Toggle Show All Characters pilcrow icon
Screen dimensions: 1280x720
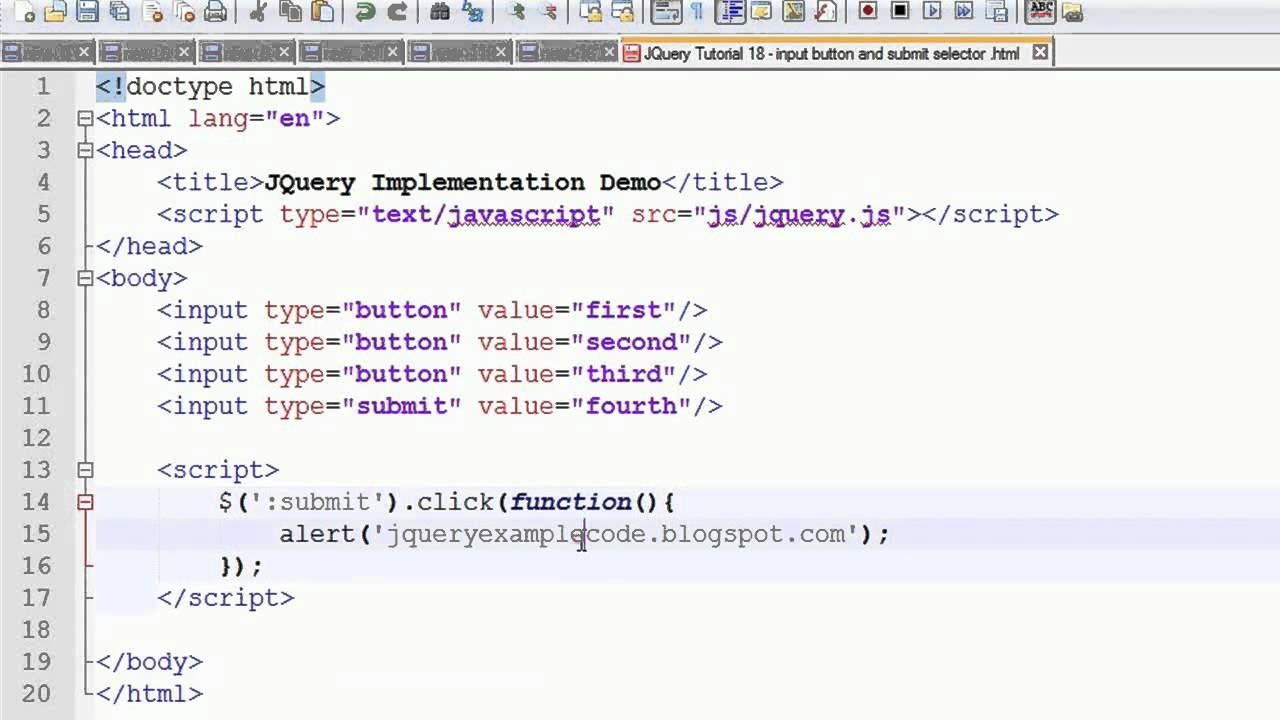tap(697, 11)
